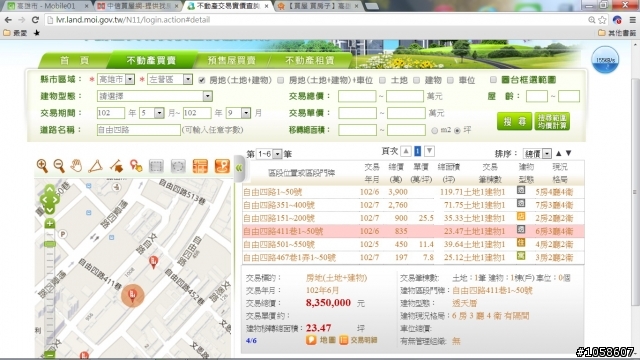Open 首頁 navigation tab
The image size is (640, 360).
tap(75, 60)
